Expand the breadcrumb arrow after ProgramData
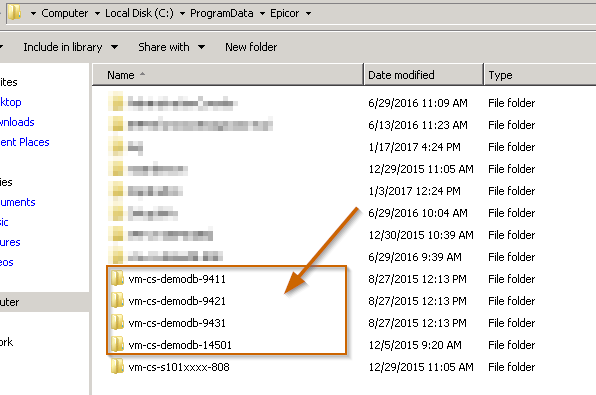 point(262,14)
